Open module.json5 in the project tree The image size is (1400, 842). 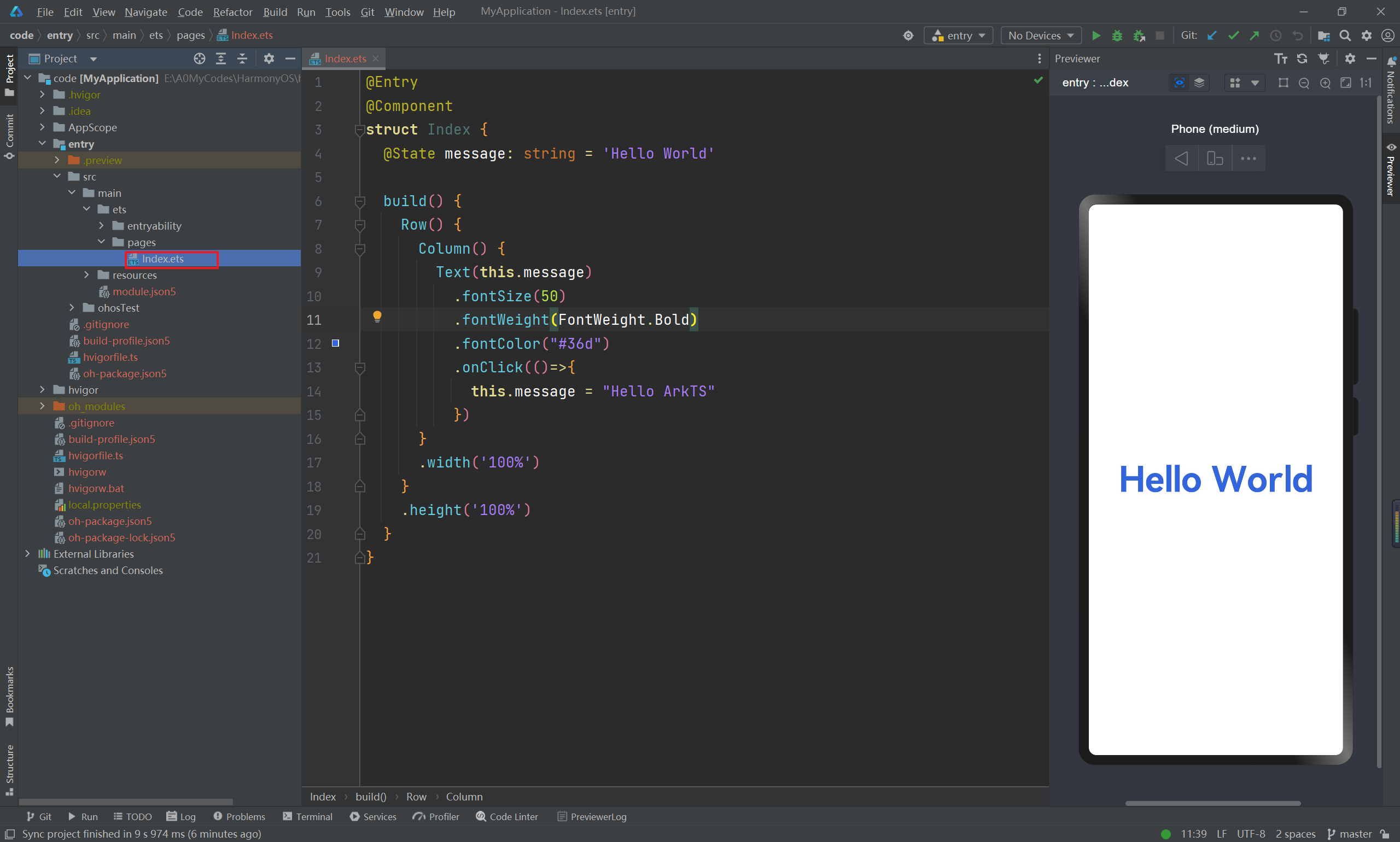click(144, 291)
